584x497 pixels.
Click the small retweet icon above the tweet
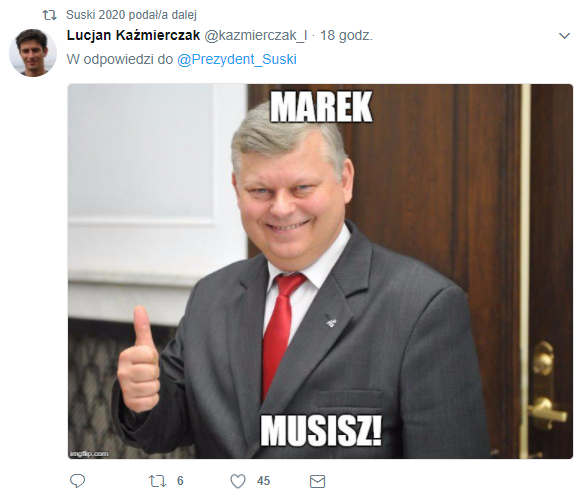tap(49, 15)
